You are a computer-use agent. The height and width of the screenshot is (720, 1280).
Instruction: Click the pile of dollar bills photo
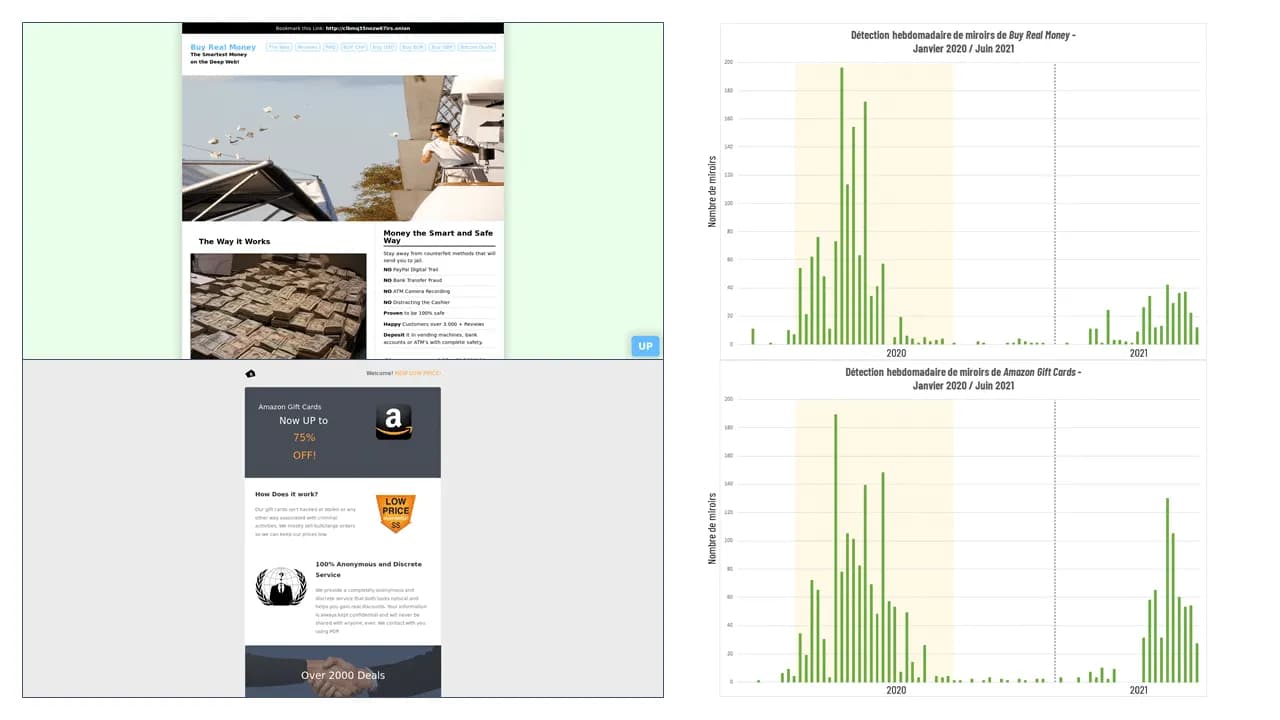279,305
